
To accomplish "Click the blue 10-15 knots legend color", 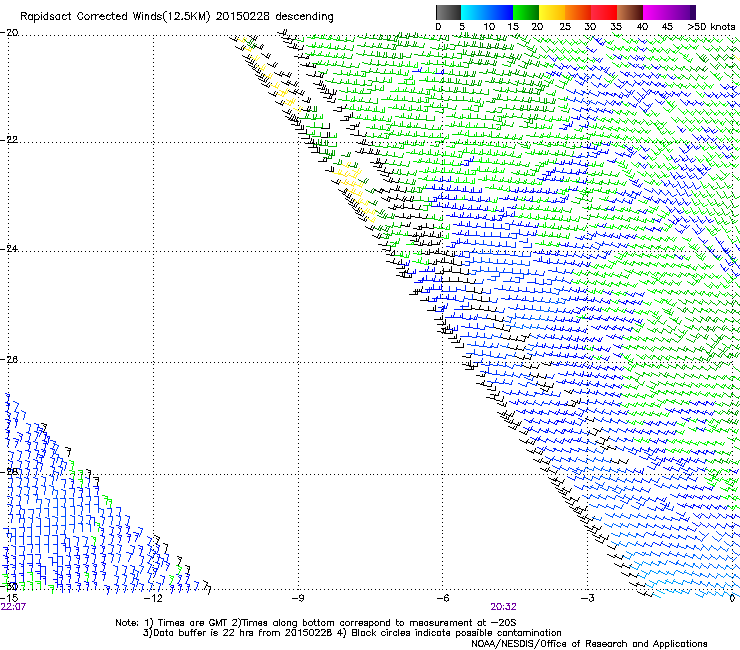I will tap(500, 12).
